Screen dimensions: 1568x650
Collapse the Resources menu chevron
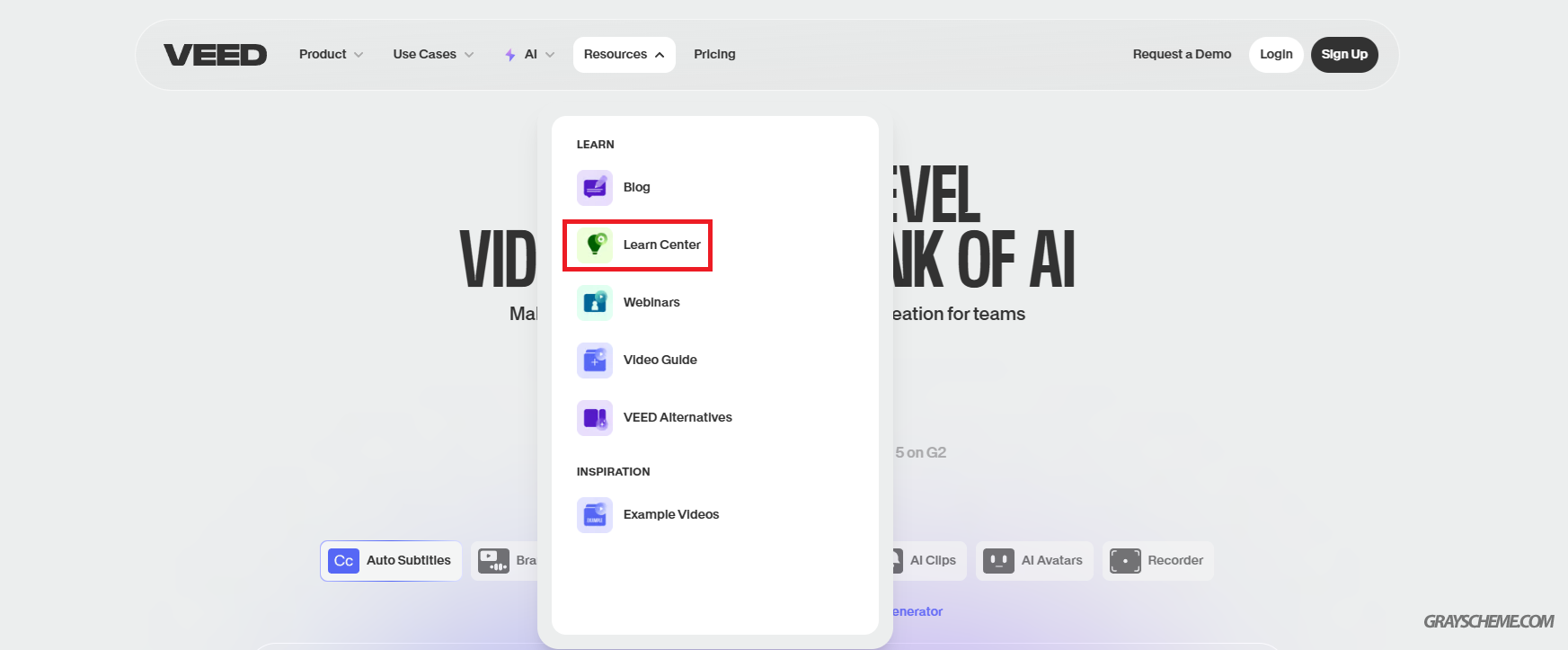point(660,55)
